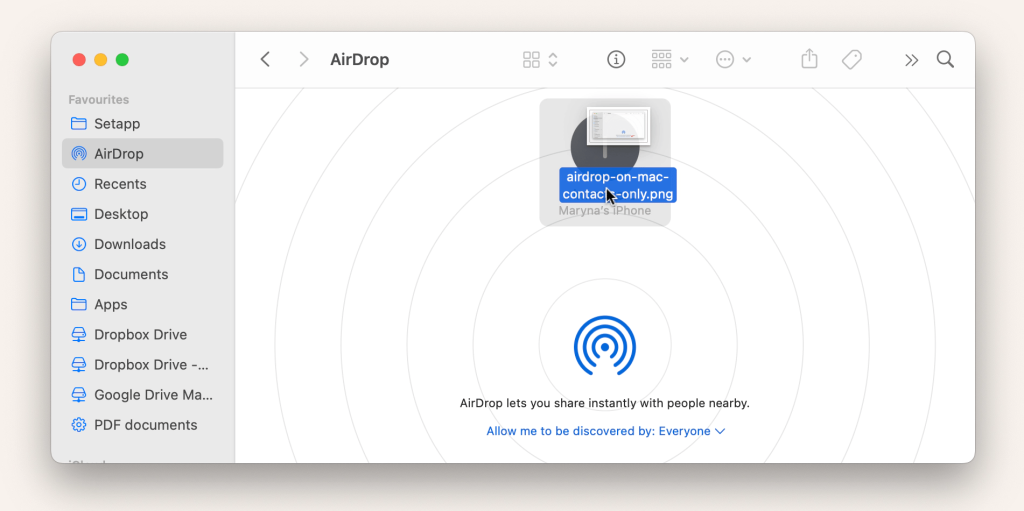Viewport: 1024px width, 511px height.
Task: Click the dragged screenshot thumbnail
Action: pos(618,126)
